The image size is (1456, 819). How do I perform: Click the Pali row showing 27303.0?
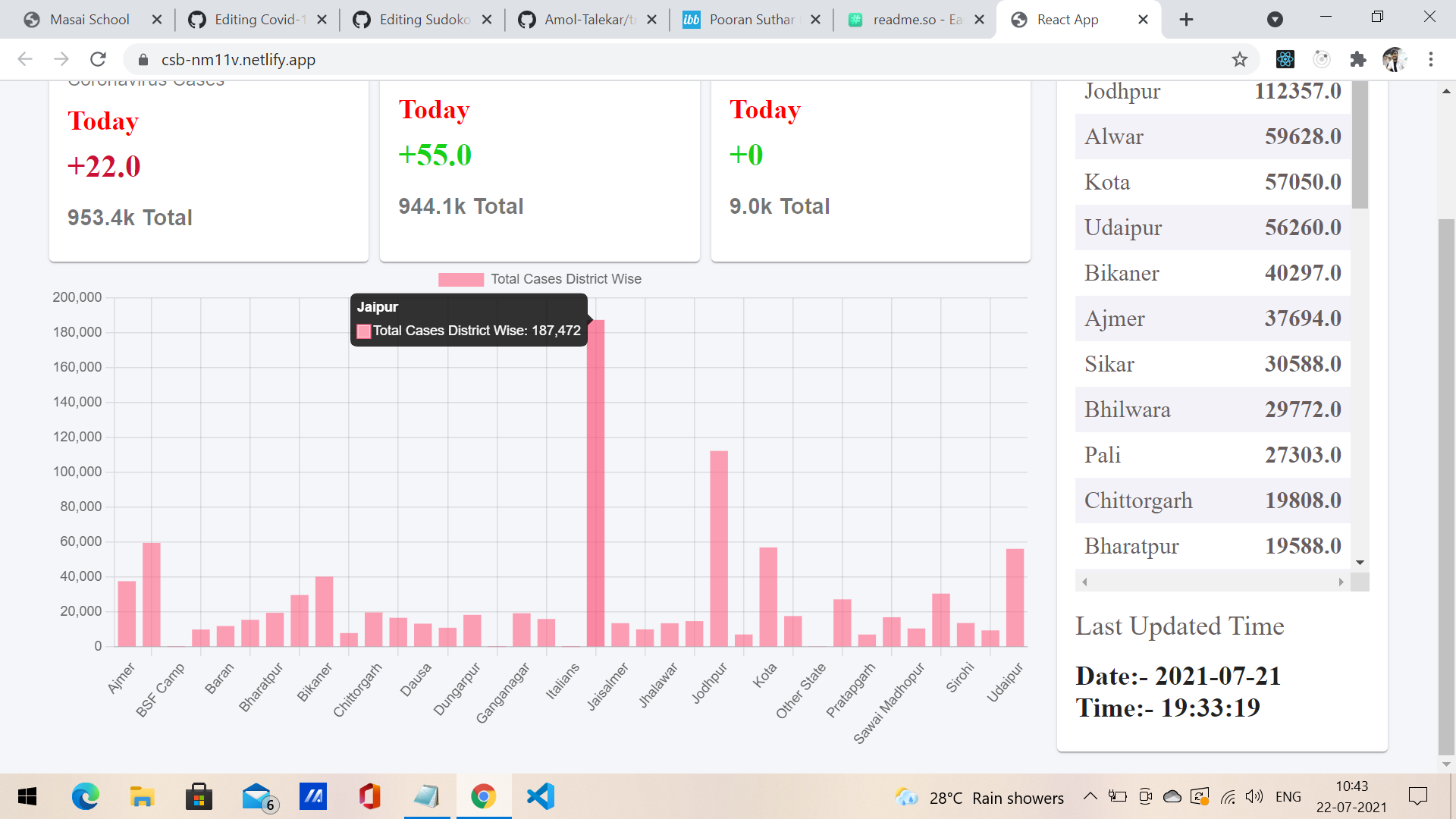1213,455
